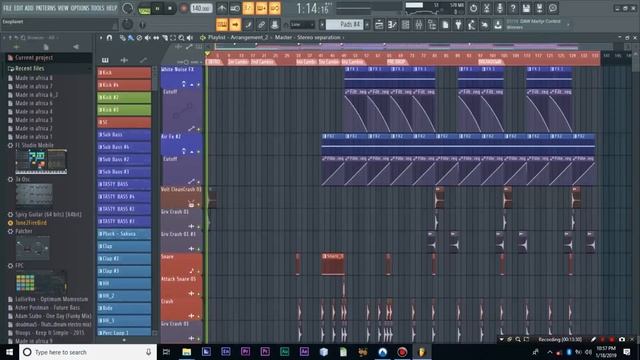This screenshot has width=640, height=360.
Task: Open the EDIT menu
Action: pos(19,8)
